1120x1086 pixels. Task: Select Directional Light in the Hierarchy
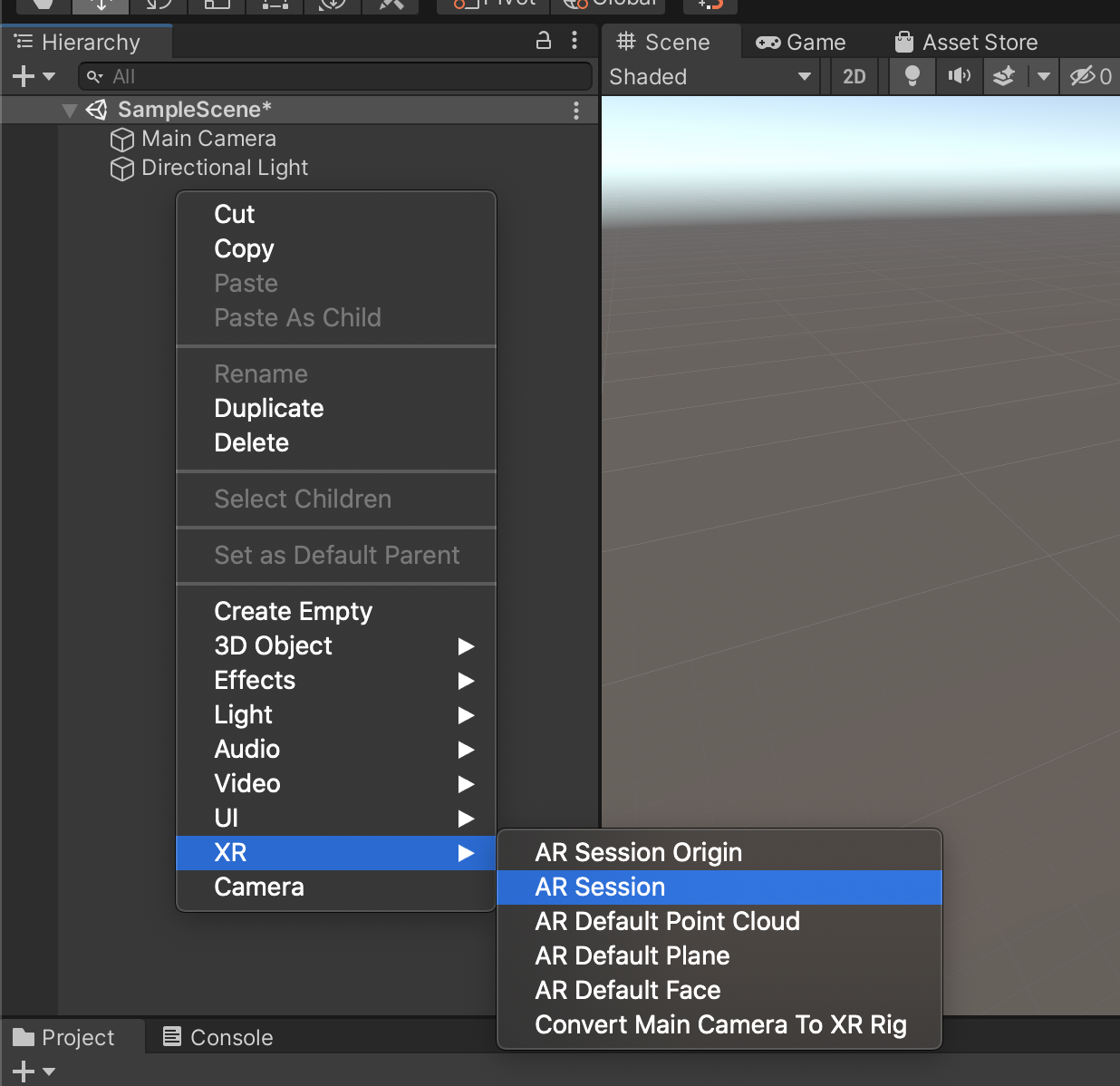click(225, 168)
